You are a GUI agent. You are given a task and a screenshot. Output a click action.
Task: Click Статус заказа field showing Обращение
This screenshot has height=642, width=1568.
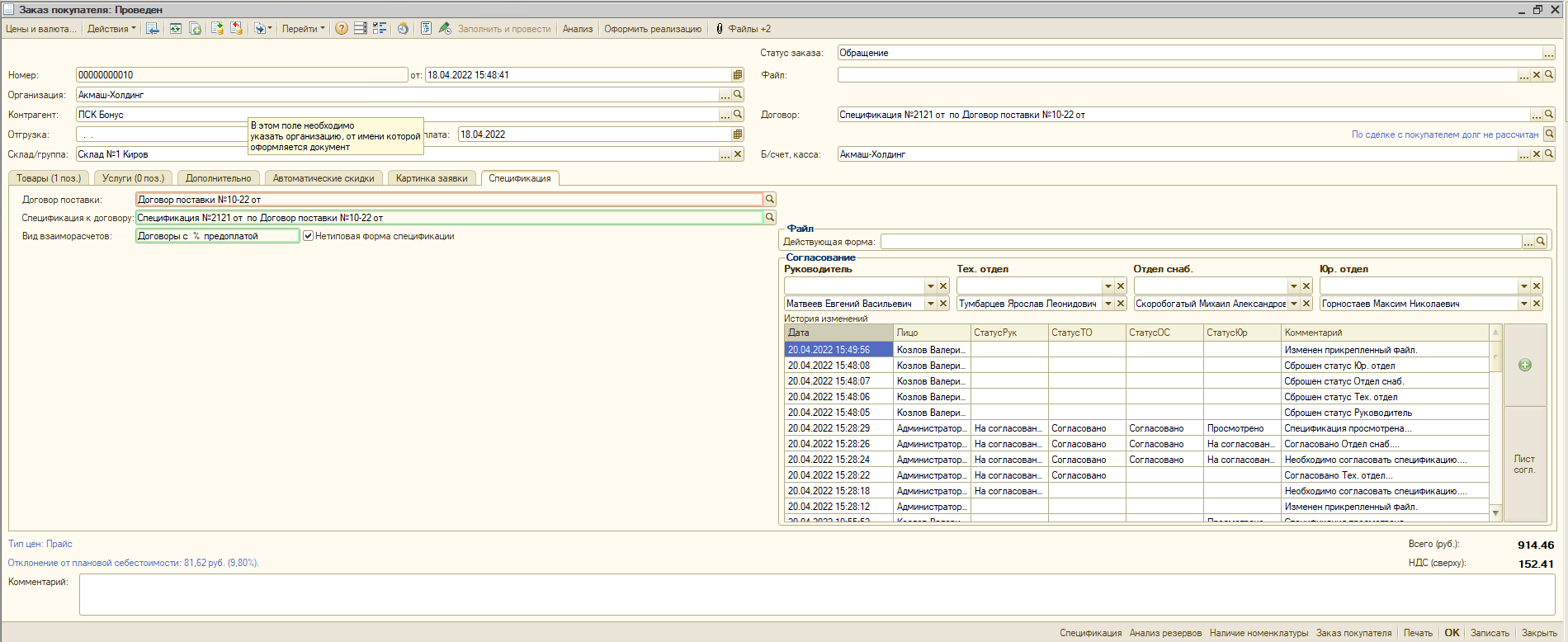point(1190,53)
